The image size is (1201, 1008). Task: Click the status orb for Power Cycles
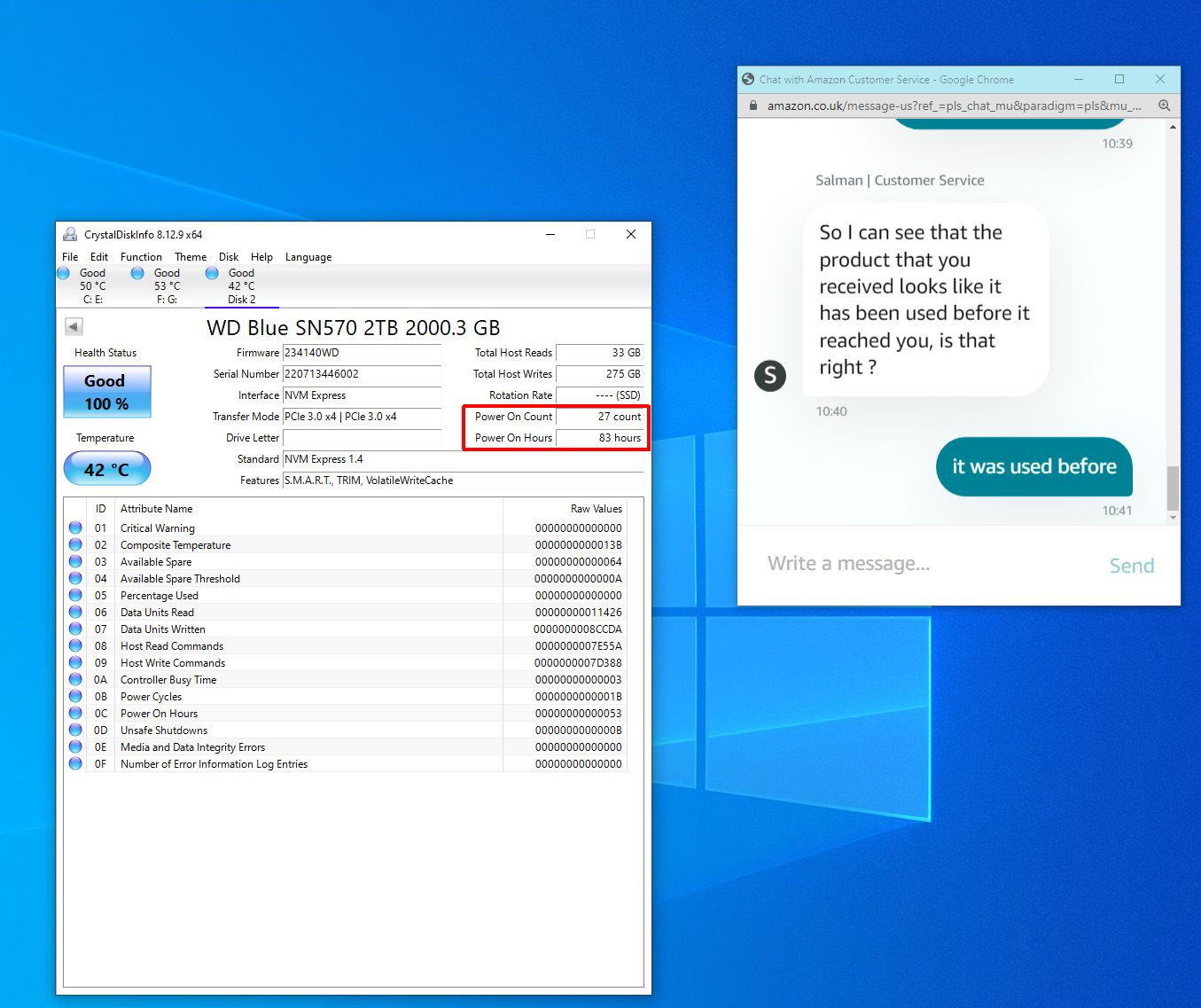pyautogui.click(x=75, y=696)
